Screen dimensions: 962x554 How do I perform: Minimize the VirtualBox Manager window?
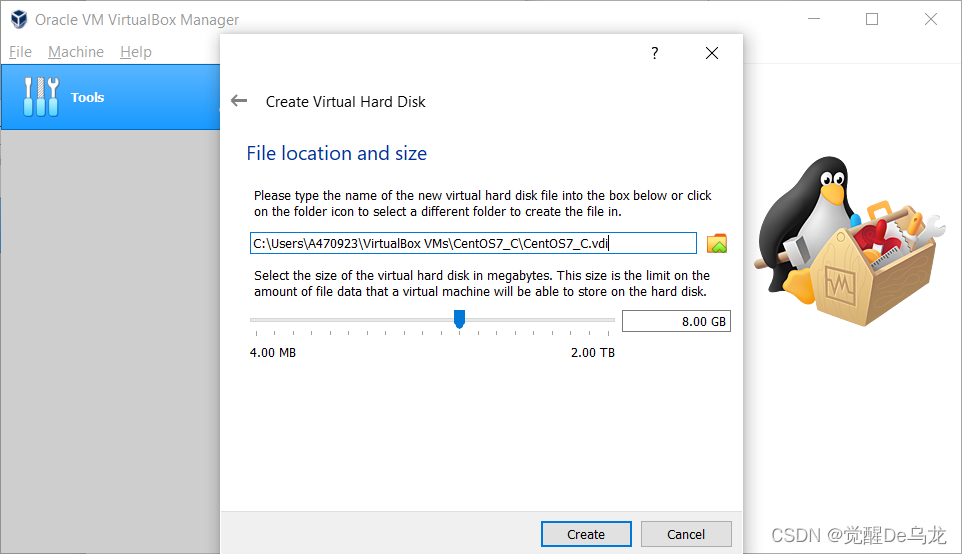(814, 20)
